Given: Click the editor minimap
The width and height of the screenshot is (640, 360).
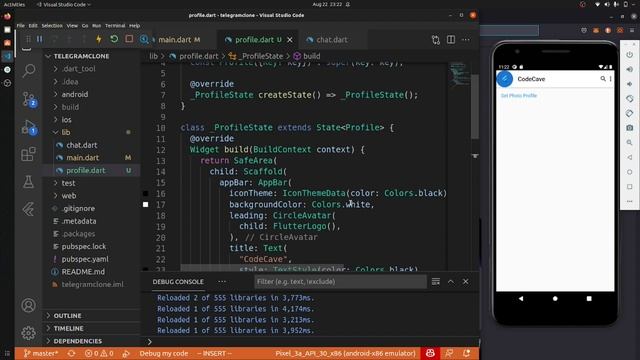Looking at the screenshot, I should point(458,74).
